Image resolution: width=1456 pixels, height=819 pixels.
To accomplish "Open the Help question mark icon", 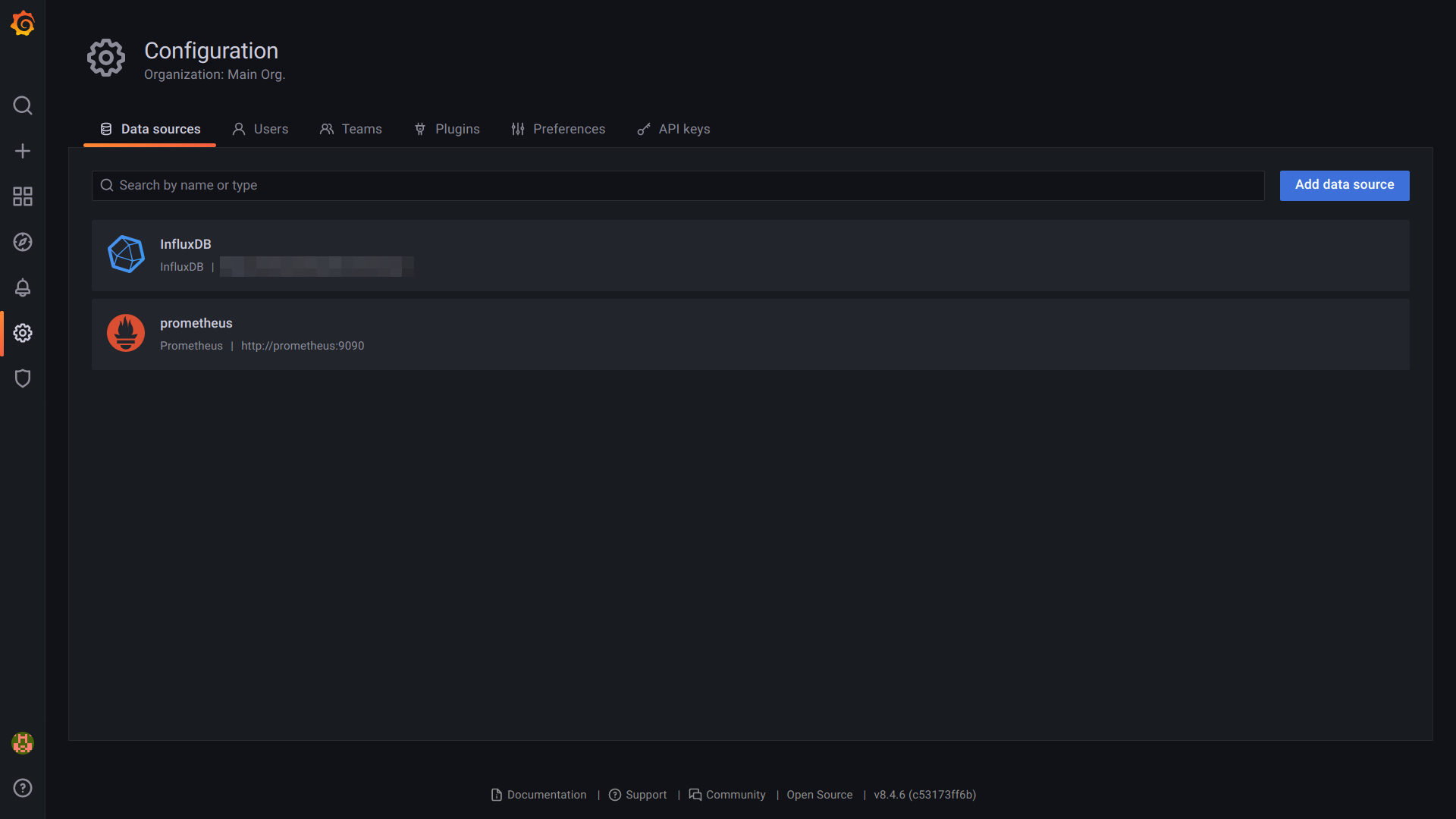I will pyautogui.click(x=23, y=788).
